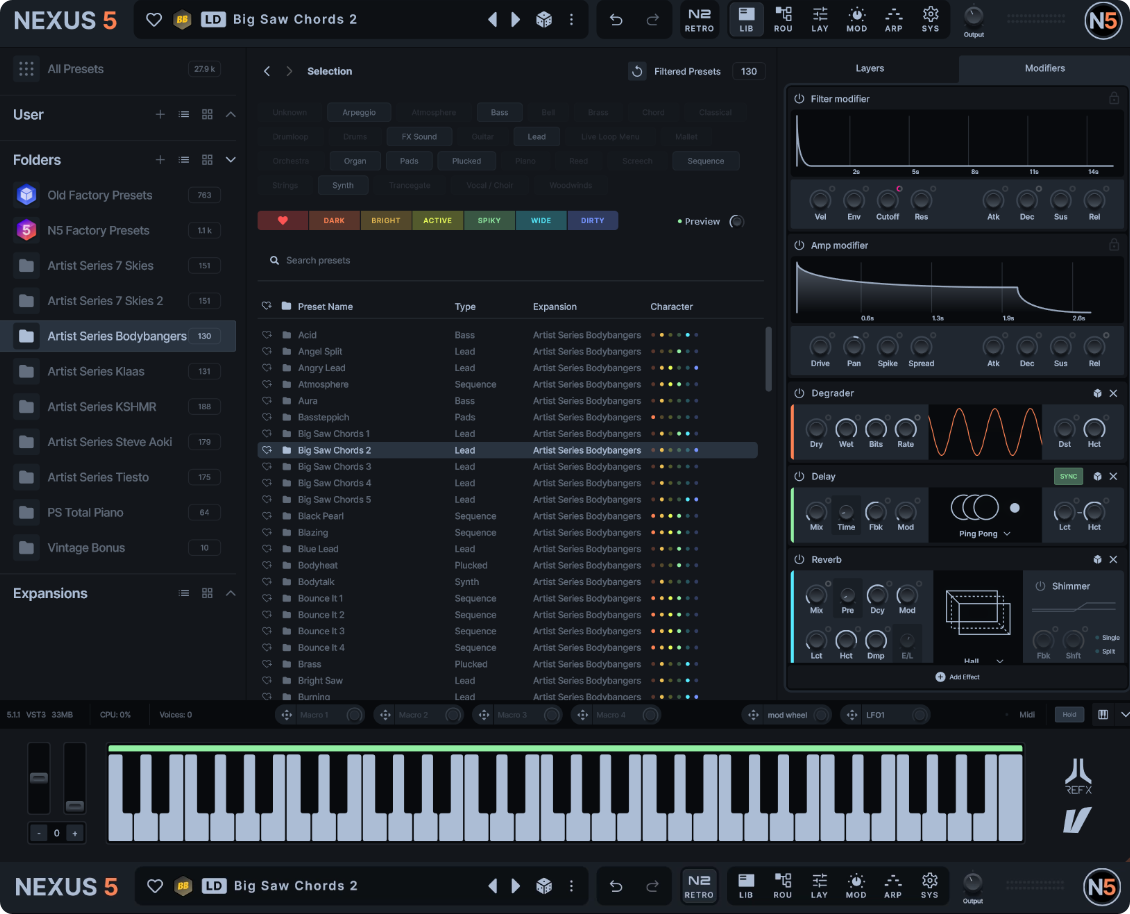Click the Filter modifier Cutoff knob
The image size is (1130, 914).
(886, 200)
